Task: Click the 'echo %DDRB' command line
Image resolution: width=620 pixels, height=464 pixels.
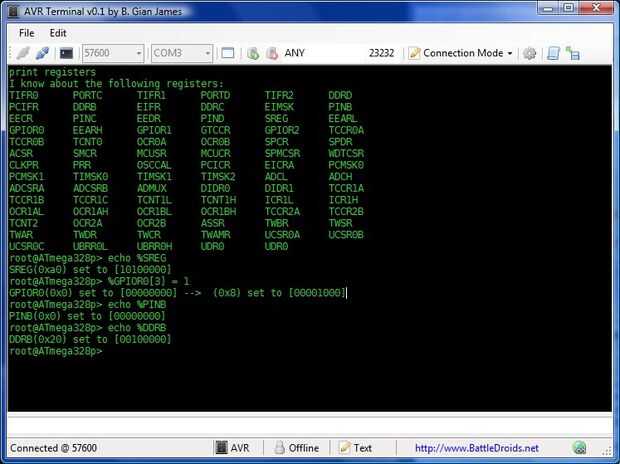Action: [88, 328]
